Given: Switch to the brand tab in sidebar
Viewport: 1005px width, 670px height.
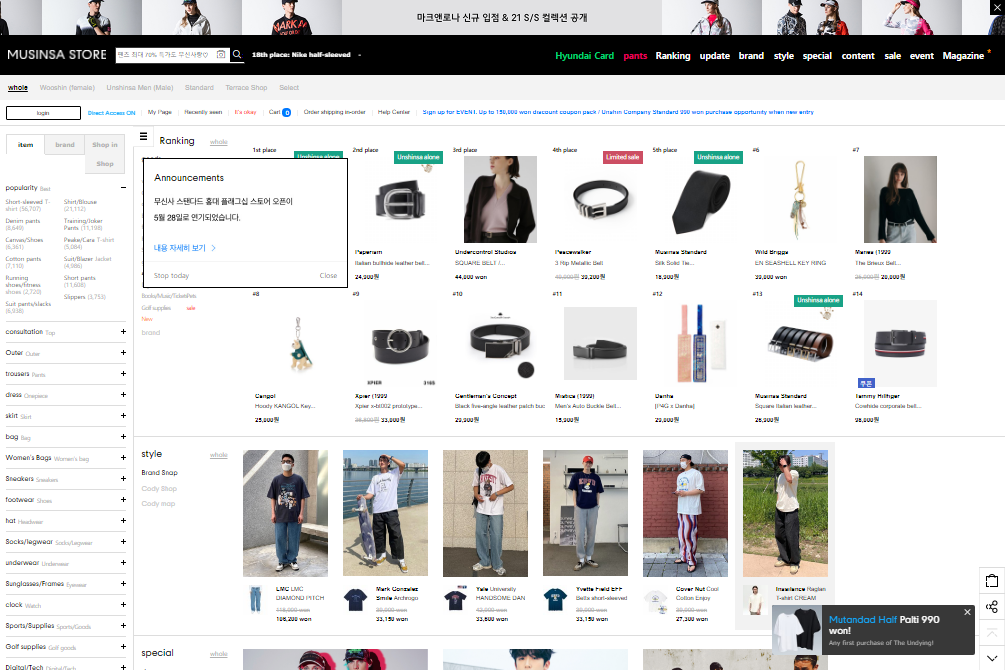Looking at the screenshot, I should 65,145.
